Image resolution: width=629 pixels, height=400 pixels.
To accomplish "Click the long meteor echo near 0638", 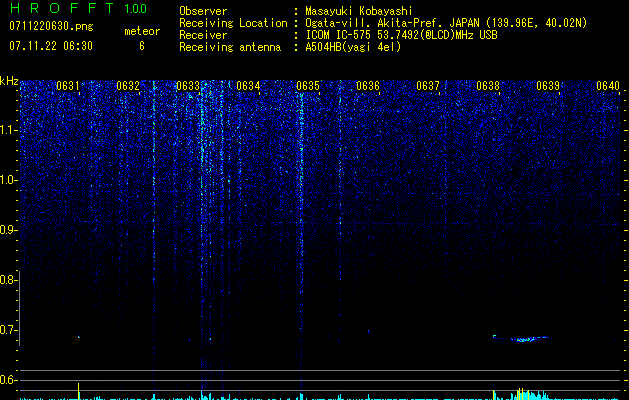I will pyautogui.click(x=521, y=339).
